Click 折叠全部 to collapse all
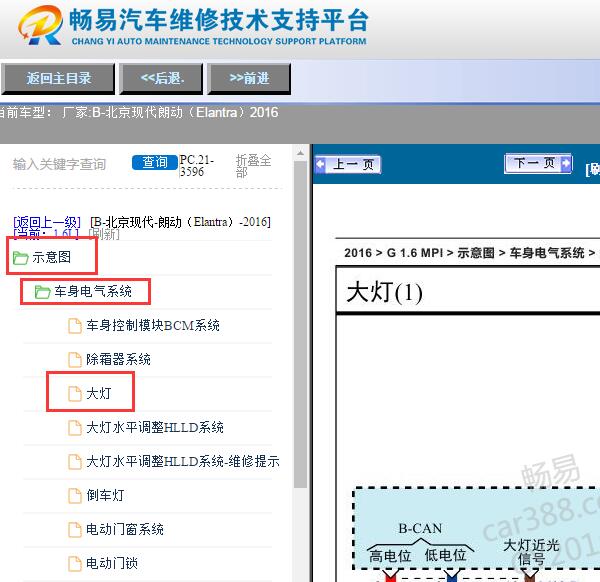The width and height of the screenshot is (600, 582). pos(253,166)
